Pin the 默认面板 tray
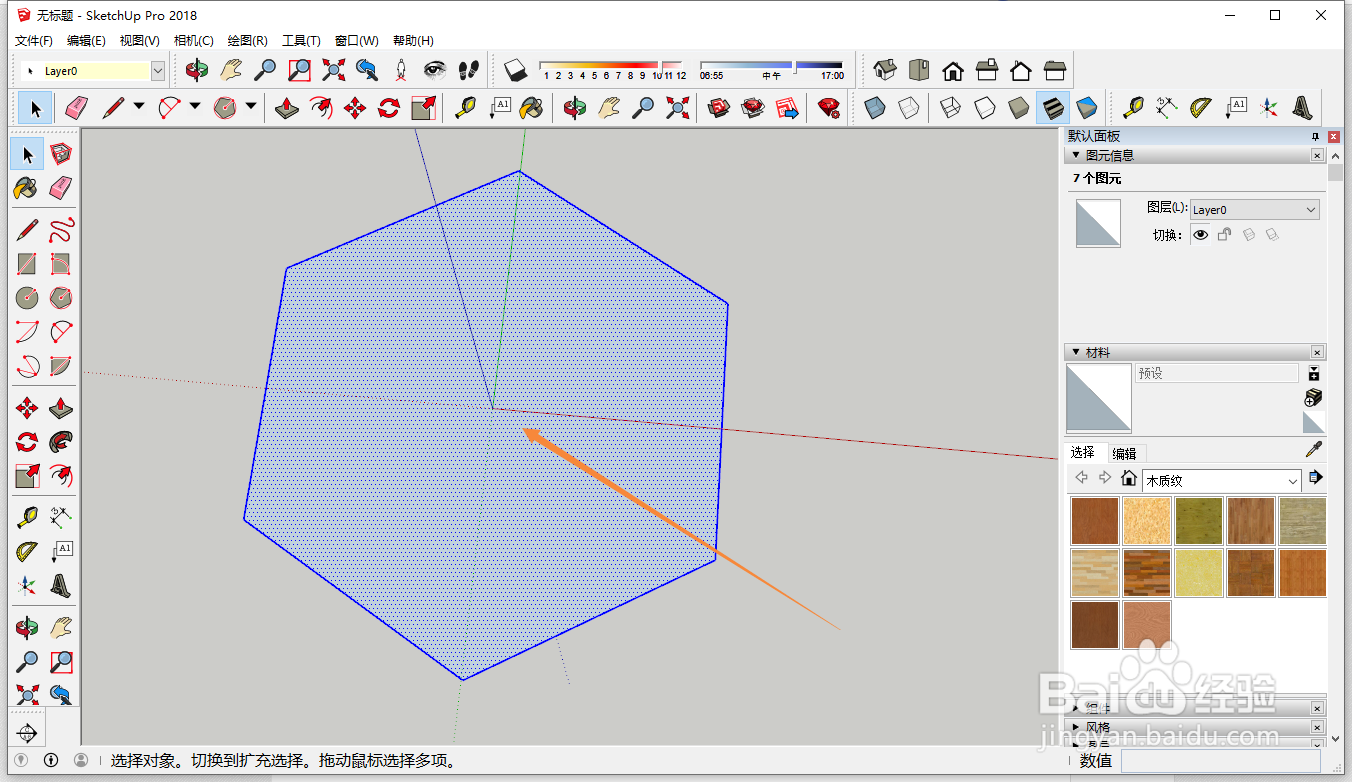Viewport: 1352px width, 782px height. 1315,136
